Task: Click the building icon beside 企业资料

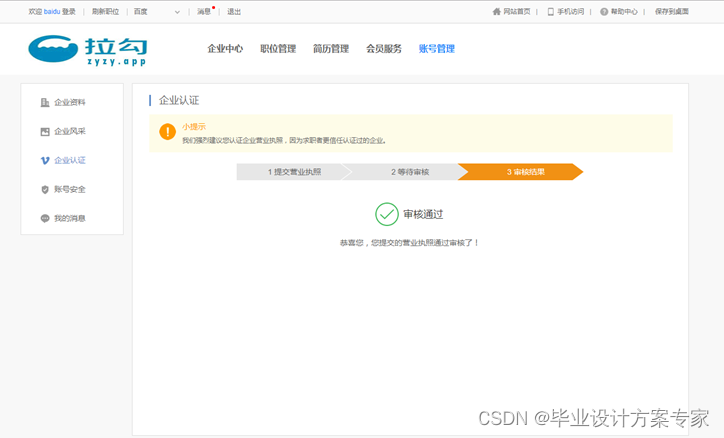Action: 45,102
